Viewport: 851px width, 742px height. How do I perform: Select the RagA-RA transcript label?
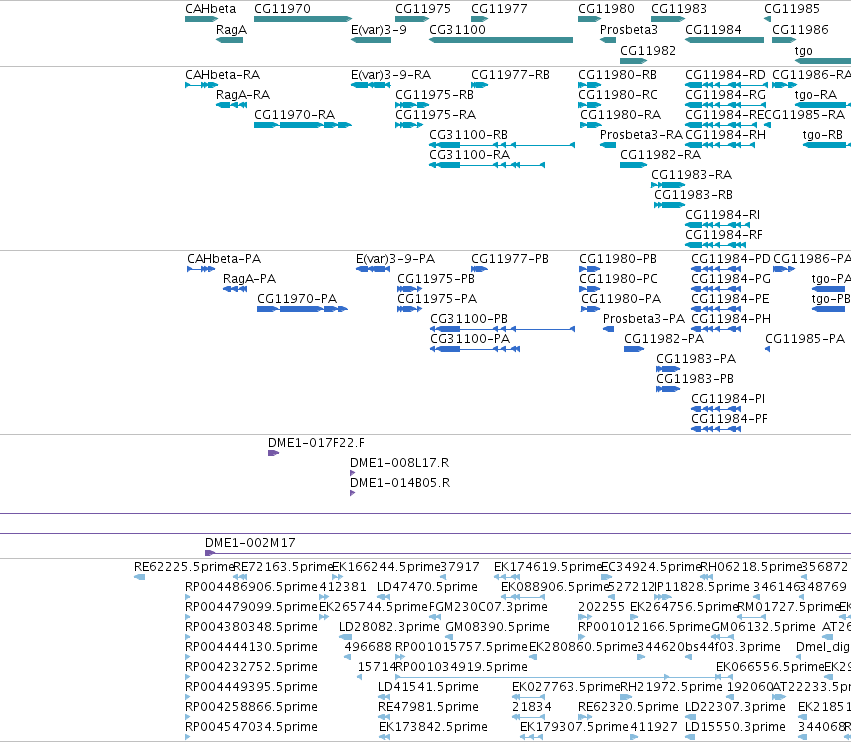click(243, 94)
